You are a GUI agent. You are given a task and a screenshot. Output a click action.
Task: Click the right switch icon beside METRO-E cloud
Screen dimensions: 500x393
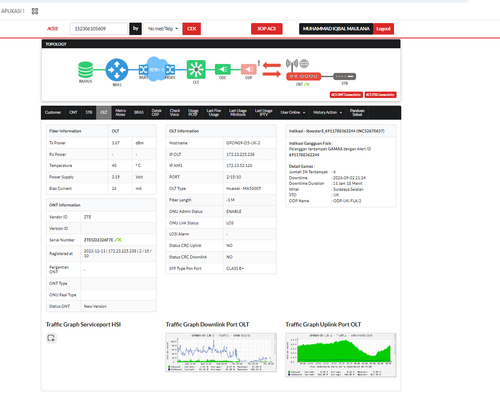pyautogui.click(x=170, y=69)
